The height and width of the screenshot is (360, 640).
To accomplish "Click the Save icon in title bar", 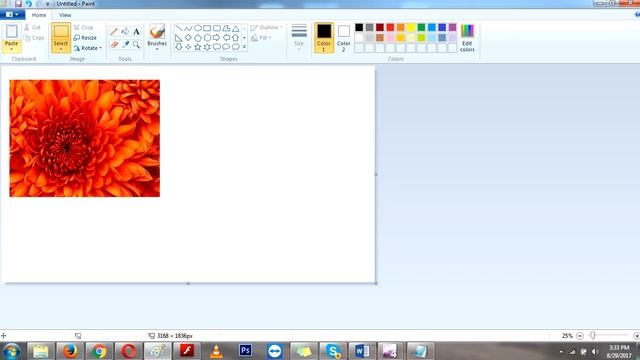I will coord(18,4).
